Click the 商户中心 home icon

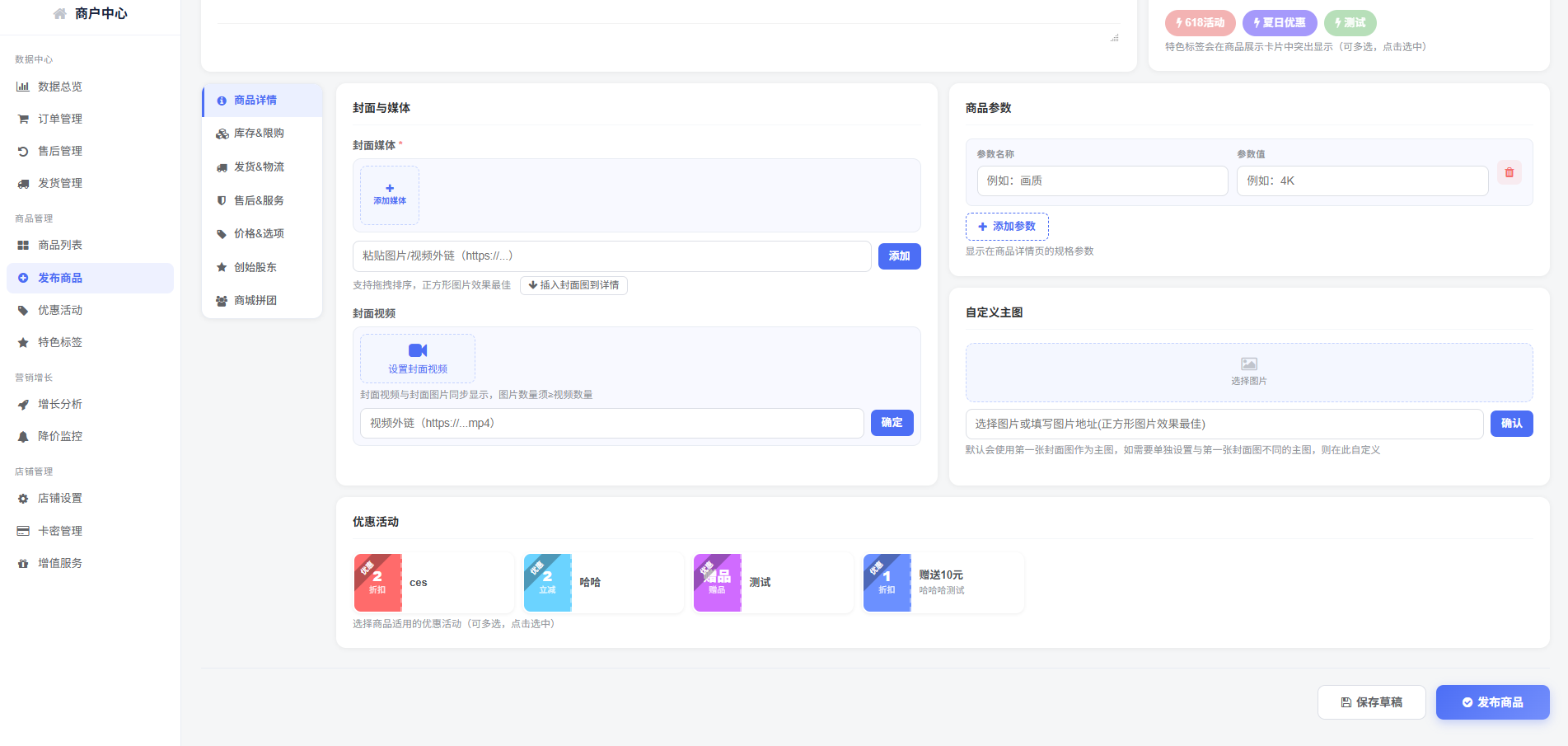point(60,13)
